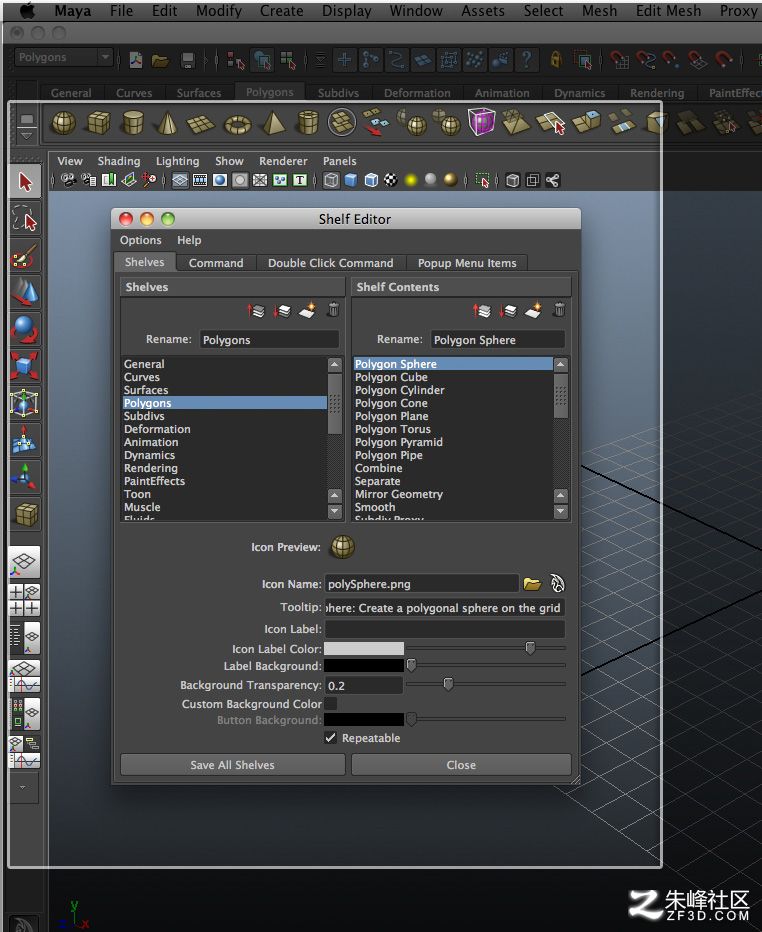Image resolution: width=762 pixels, height=932 pixels.
Task: Enable Custom Background Color checkbox
Action: (330, 704)
